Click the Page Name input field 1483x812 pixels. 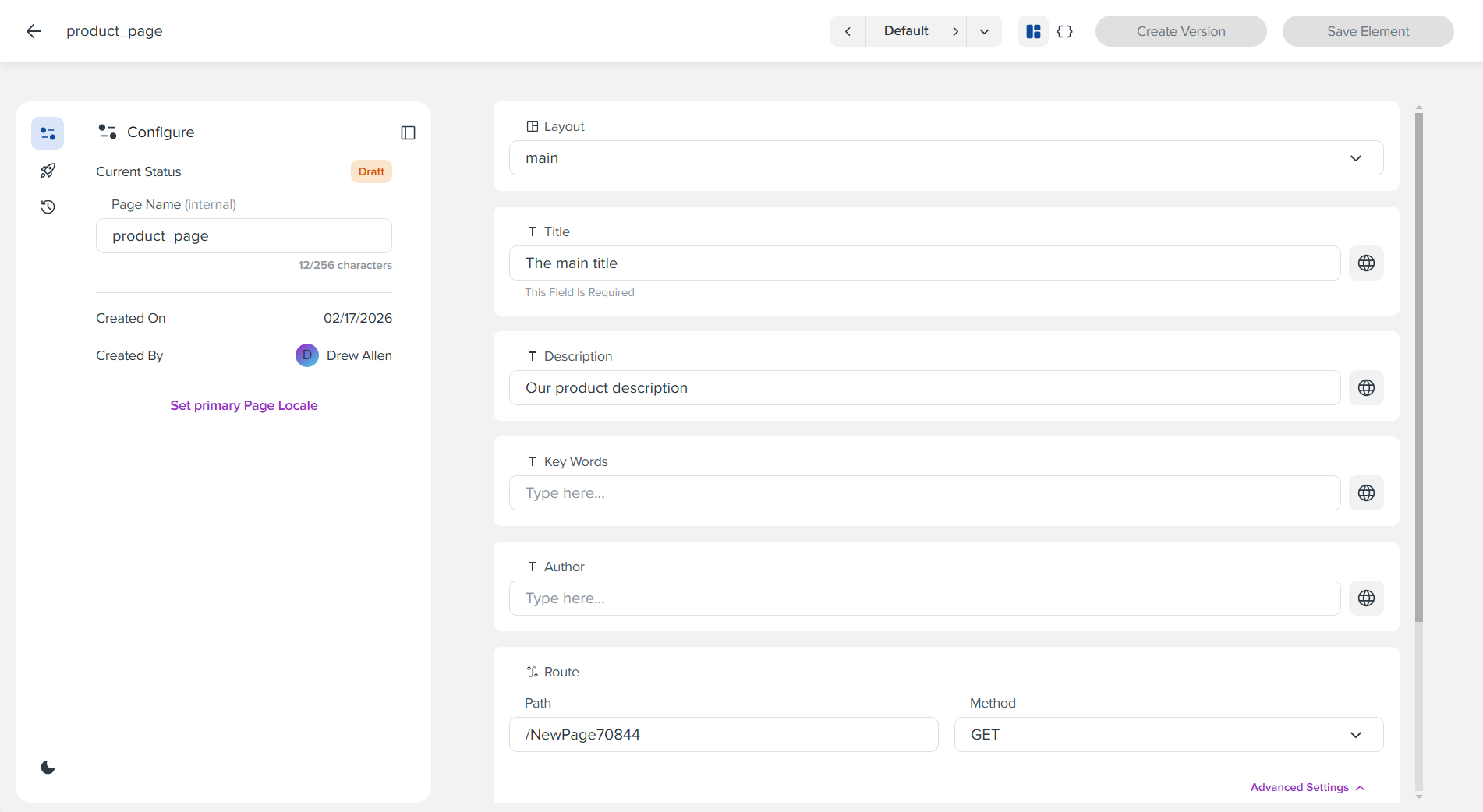[243, 235]
